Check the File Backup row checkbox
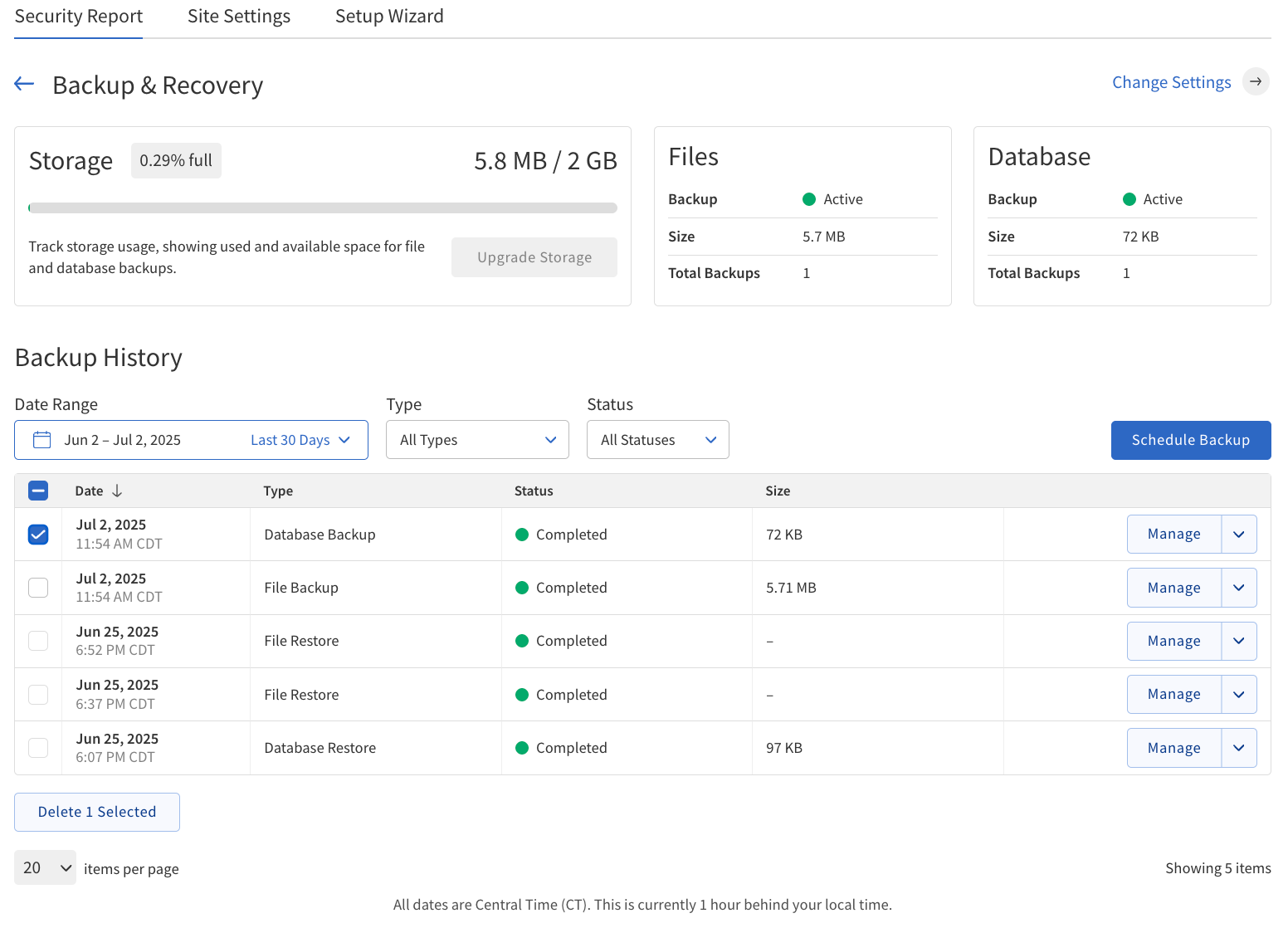 (38, 588)
